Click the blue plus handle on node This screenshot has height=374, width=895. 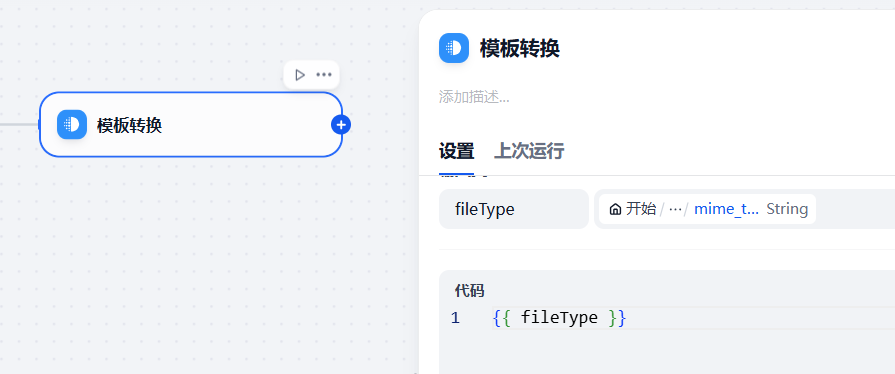click(341, 124)
